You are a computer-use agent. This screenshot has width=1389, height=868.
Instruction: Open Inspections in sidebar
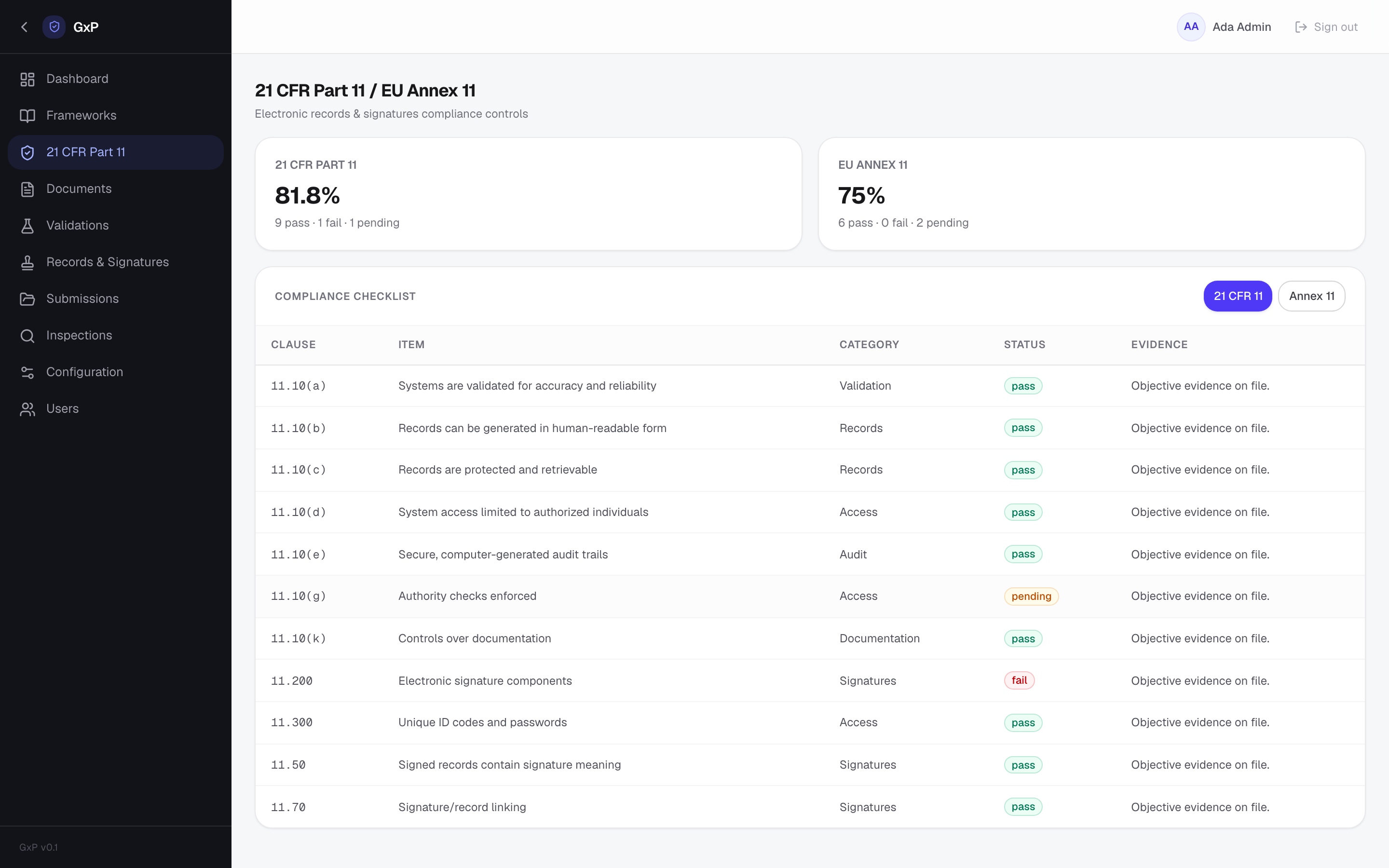(115, 335)
